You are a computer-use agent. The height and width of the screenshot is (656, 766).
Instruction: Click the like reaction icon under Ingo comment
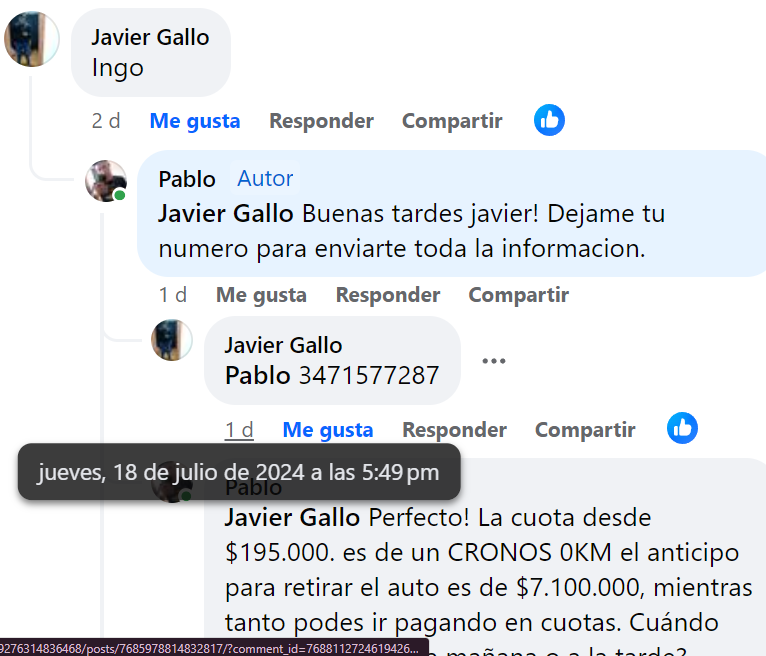(x=549, y=120)
